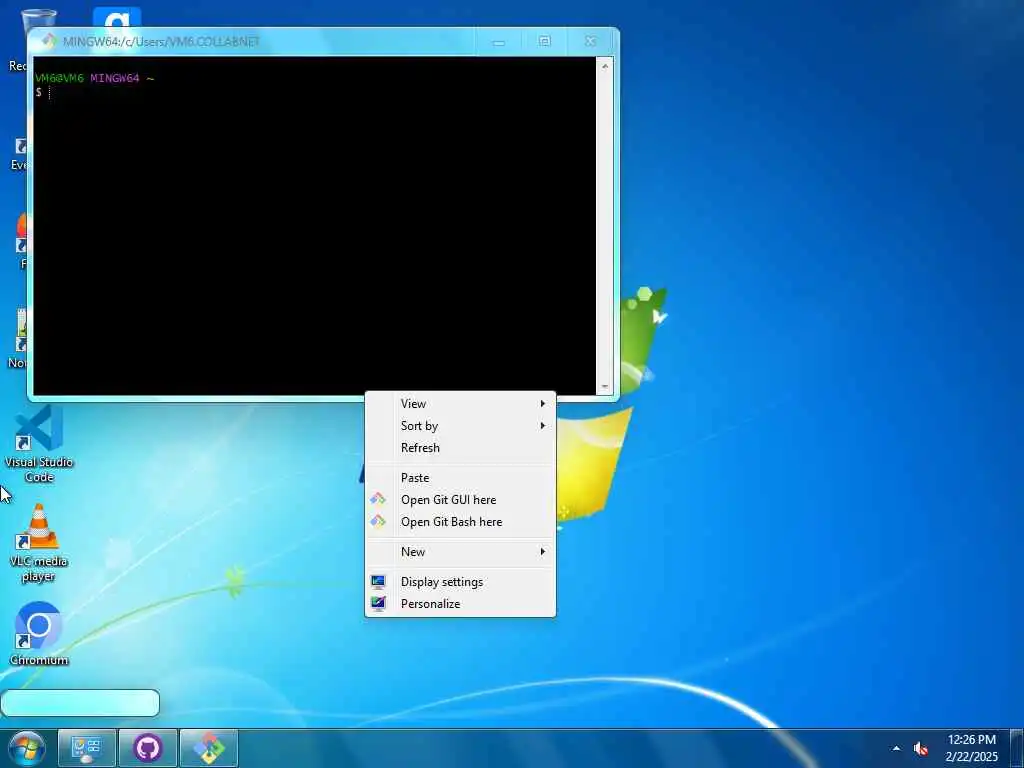Open the GitHub Desktop taskbar icon
Screen dimensions: 1024x768
click(148, 748)
